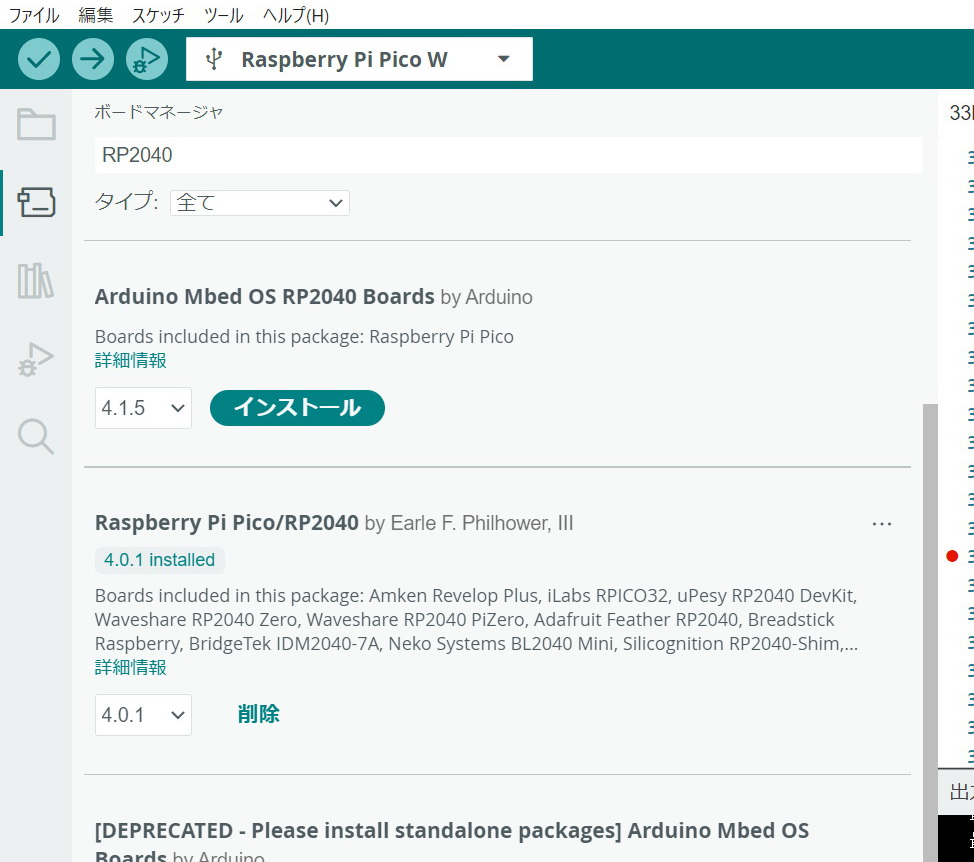Click the Verify checkmark button
974x862 pixels.
[39, 59]
